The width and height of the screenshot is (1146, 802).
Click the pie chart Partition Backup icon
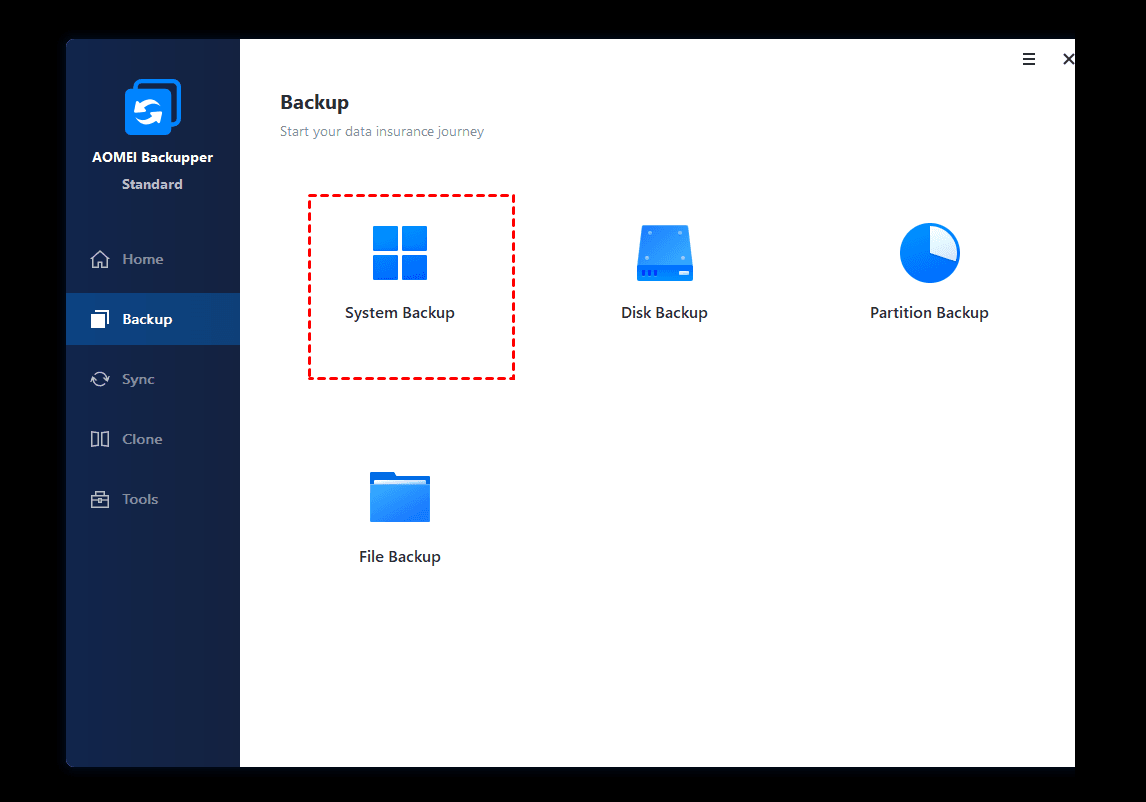click(x=929, y=253)
